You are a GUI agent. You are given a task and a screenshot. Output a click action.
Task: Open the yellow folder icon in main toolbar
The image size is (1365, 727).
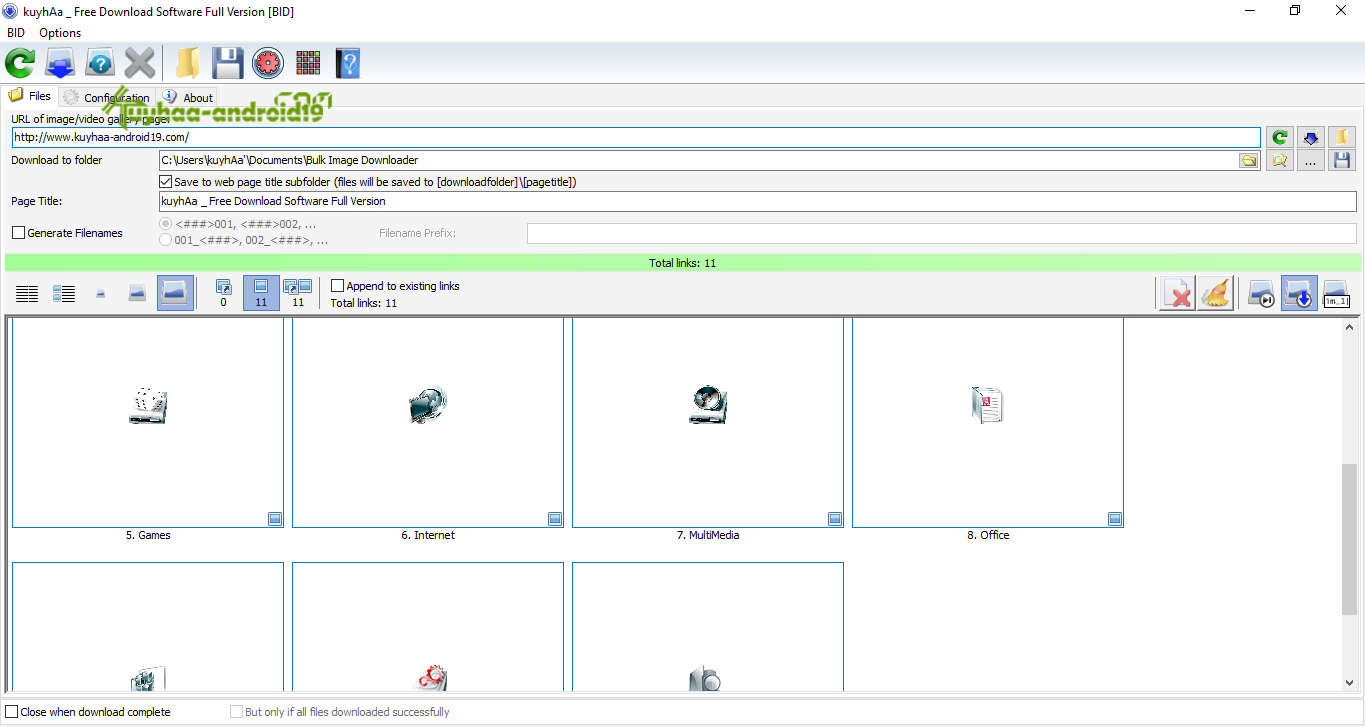(187, 64)
